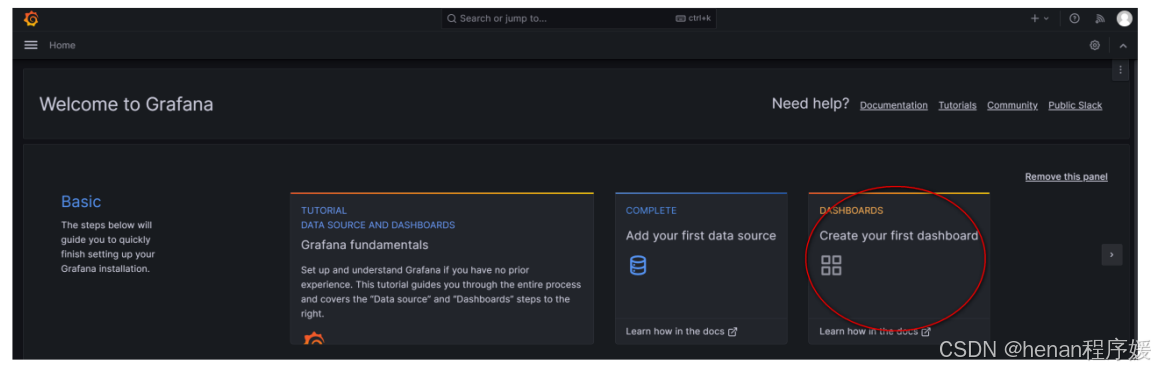Viewport: 1155px width, 370px height.
Task: Open the news RSS feed icon
Action: point(1099,18)
